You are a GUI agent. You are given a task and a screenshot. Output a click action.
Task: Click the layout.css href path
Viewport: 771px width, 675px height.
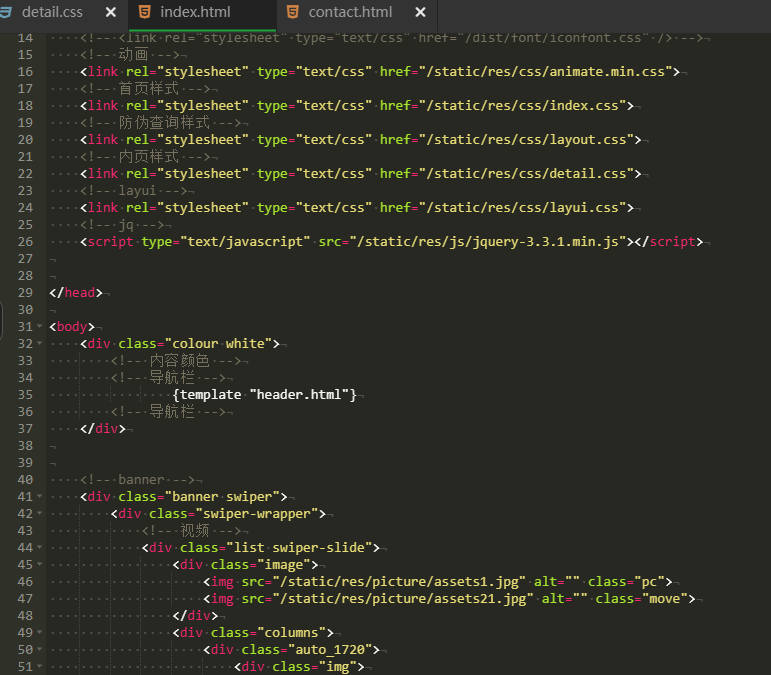(526, 140)
